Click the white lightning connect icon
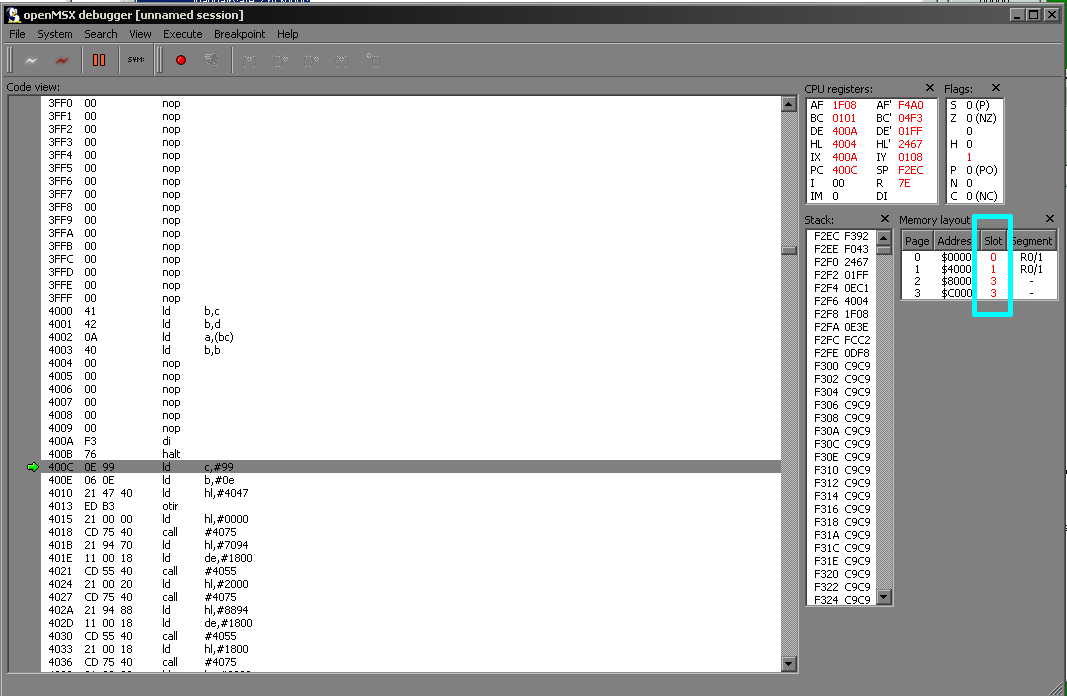1067x696 pixels. (x=30, y=60)
